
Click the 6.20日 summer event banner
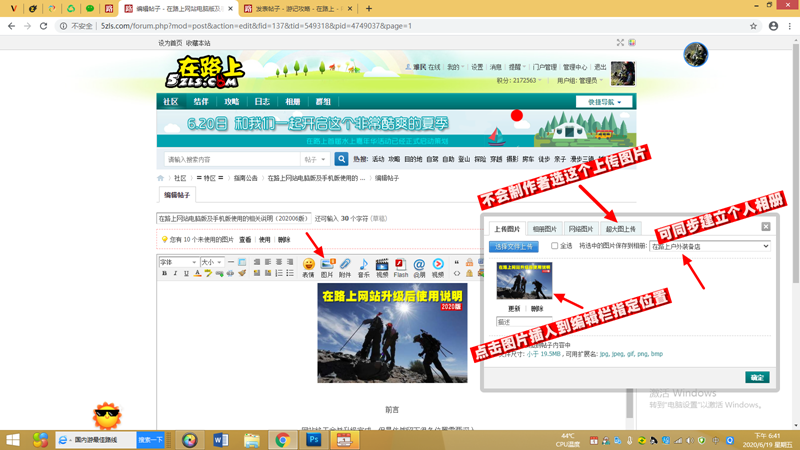pos(396,129)
